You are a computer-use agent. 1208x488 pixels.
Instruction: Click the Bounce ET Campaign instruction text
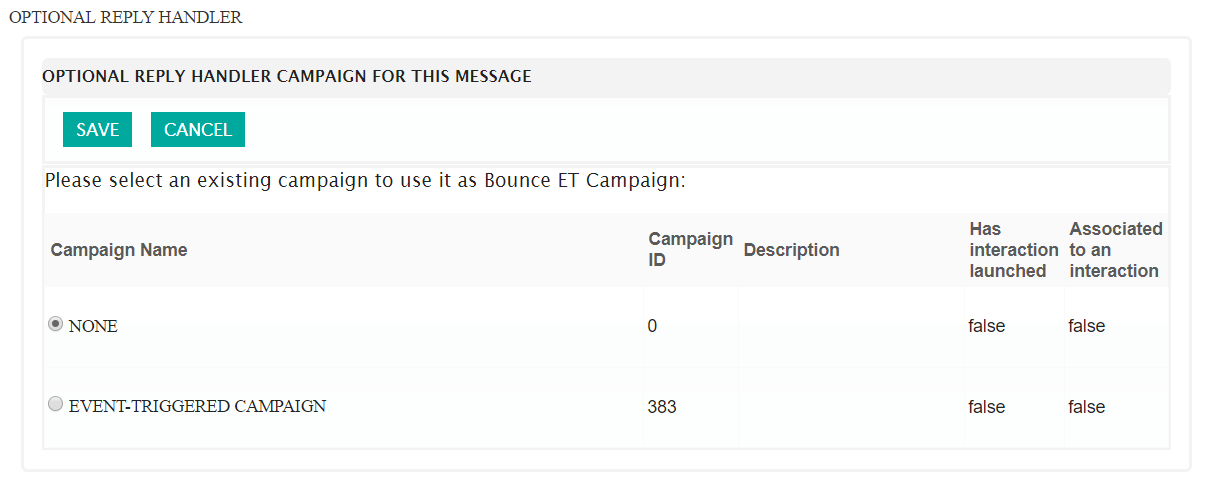tap(364, 182)
